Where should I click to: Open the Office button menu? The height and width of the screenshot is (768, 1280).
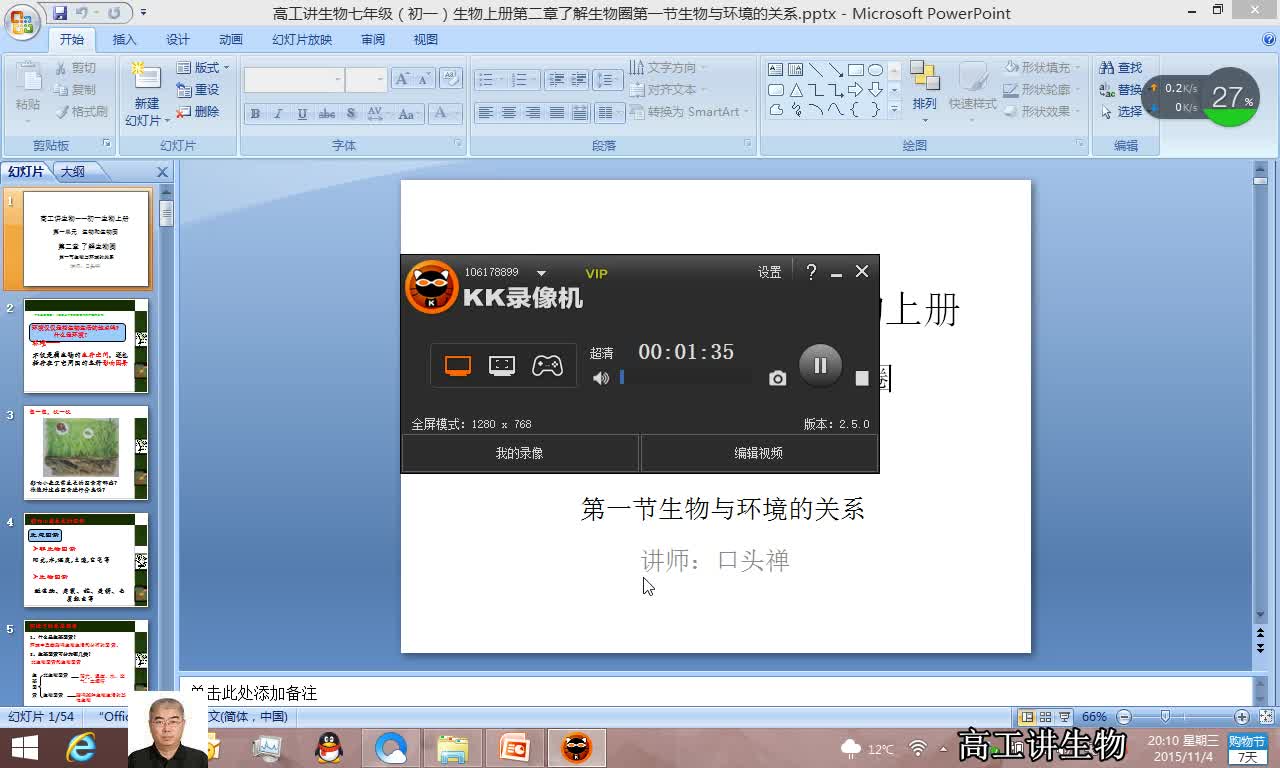[22, 20]
